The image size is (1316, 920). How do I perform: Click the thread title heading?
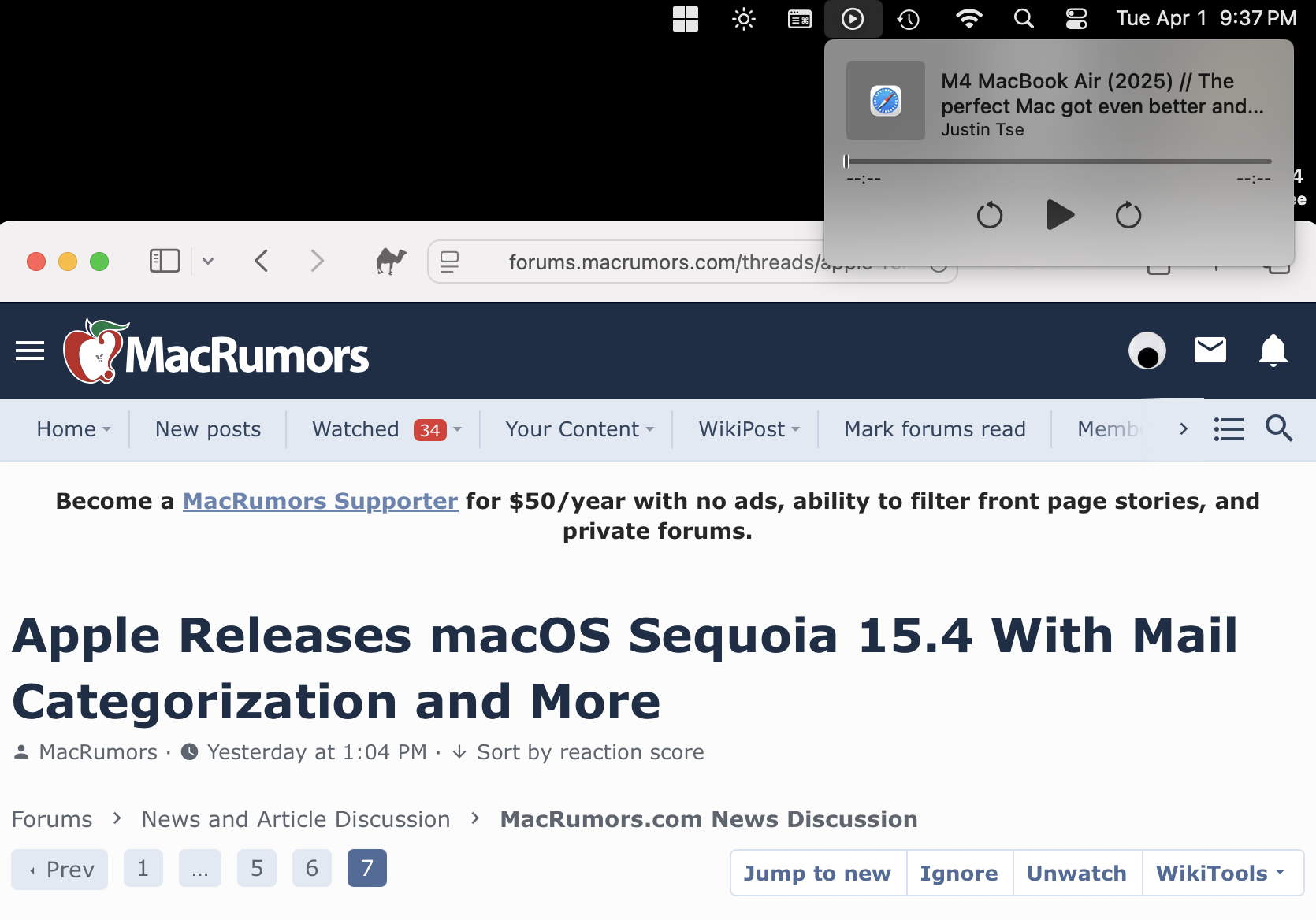tap(625, 668)
